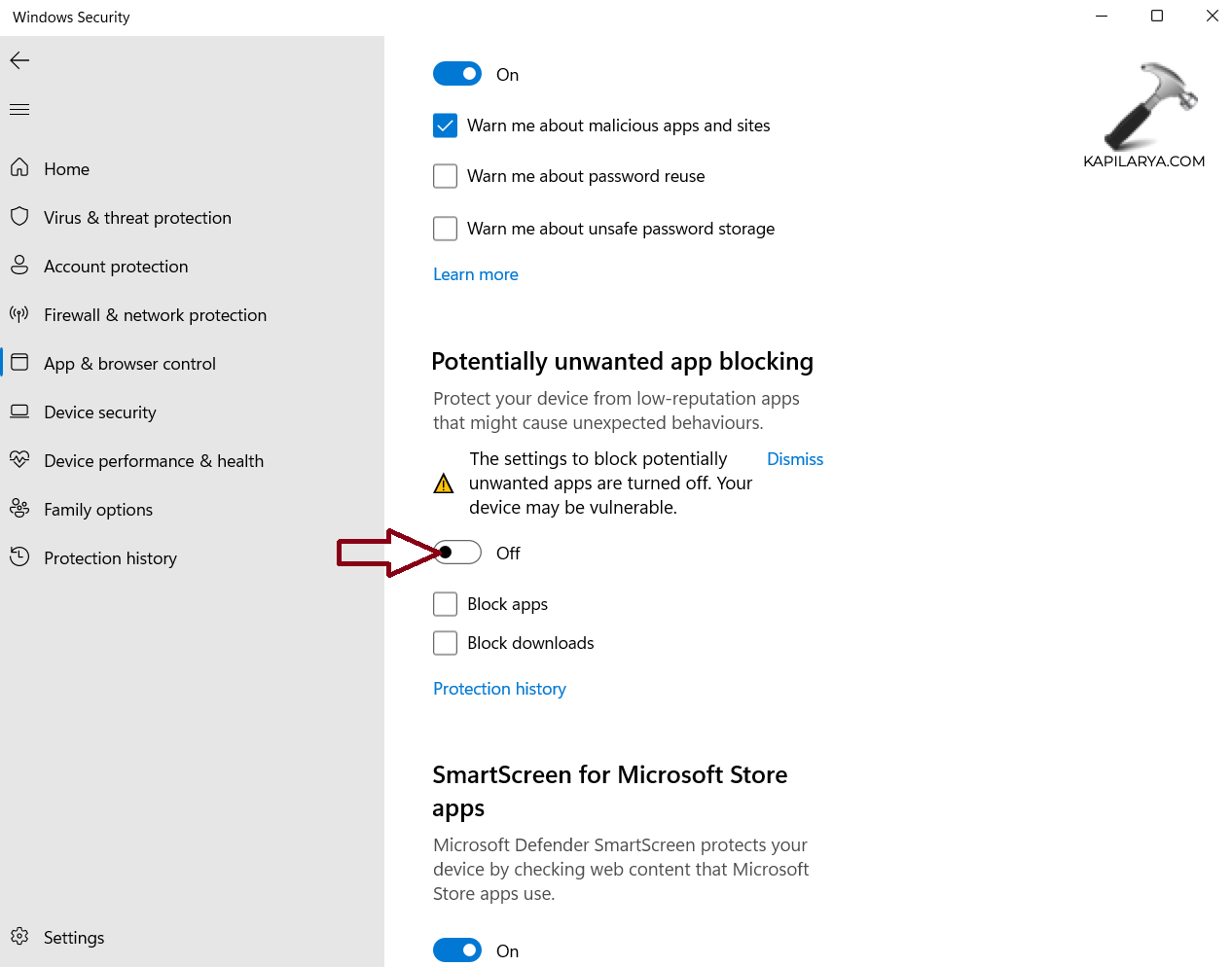The height and width of the screenshot is (967, 1232).
Task: Turn off SmartScreen for Microsoft Store apps
Action: (457, 950)
